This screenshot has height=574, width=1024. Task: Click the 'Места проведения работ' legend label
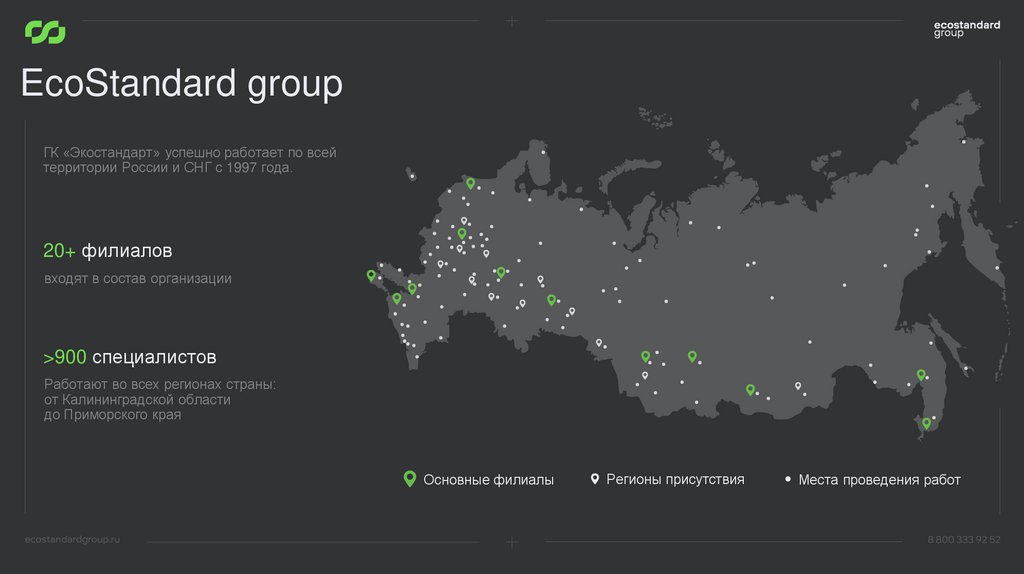[880, 480]
